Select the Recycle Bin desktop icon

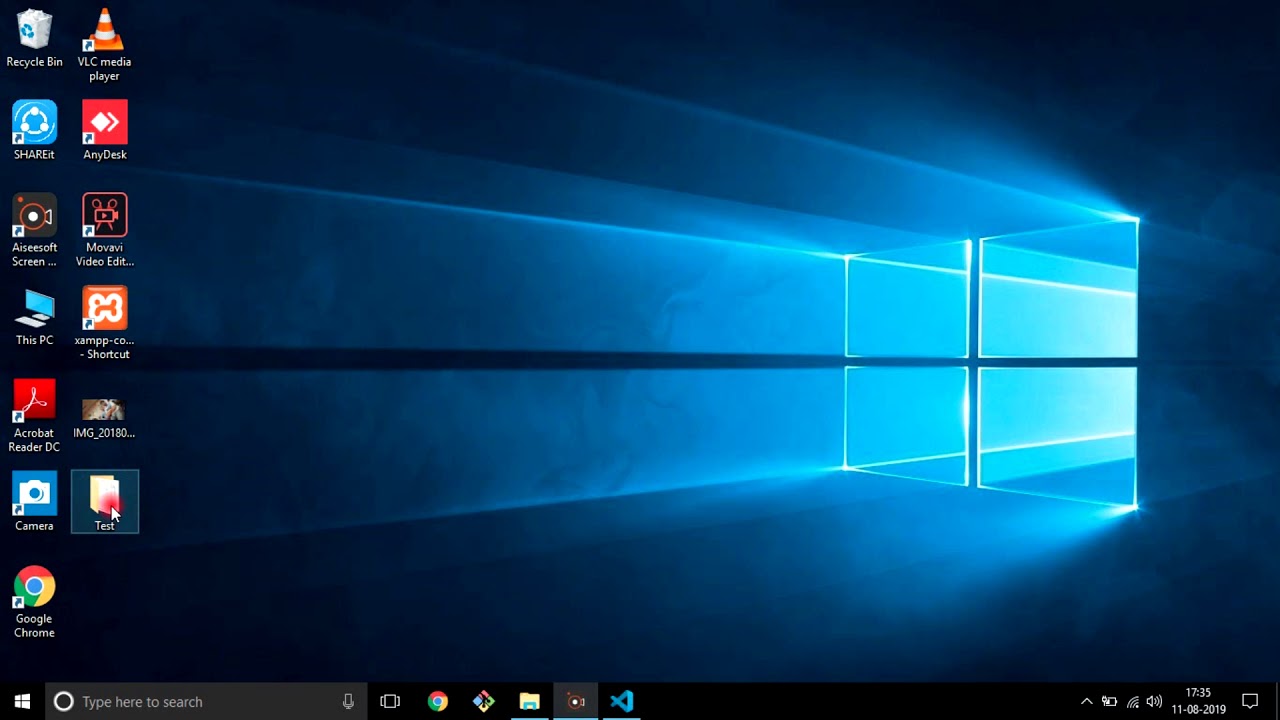tap(34, 39)
